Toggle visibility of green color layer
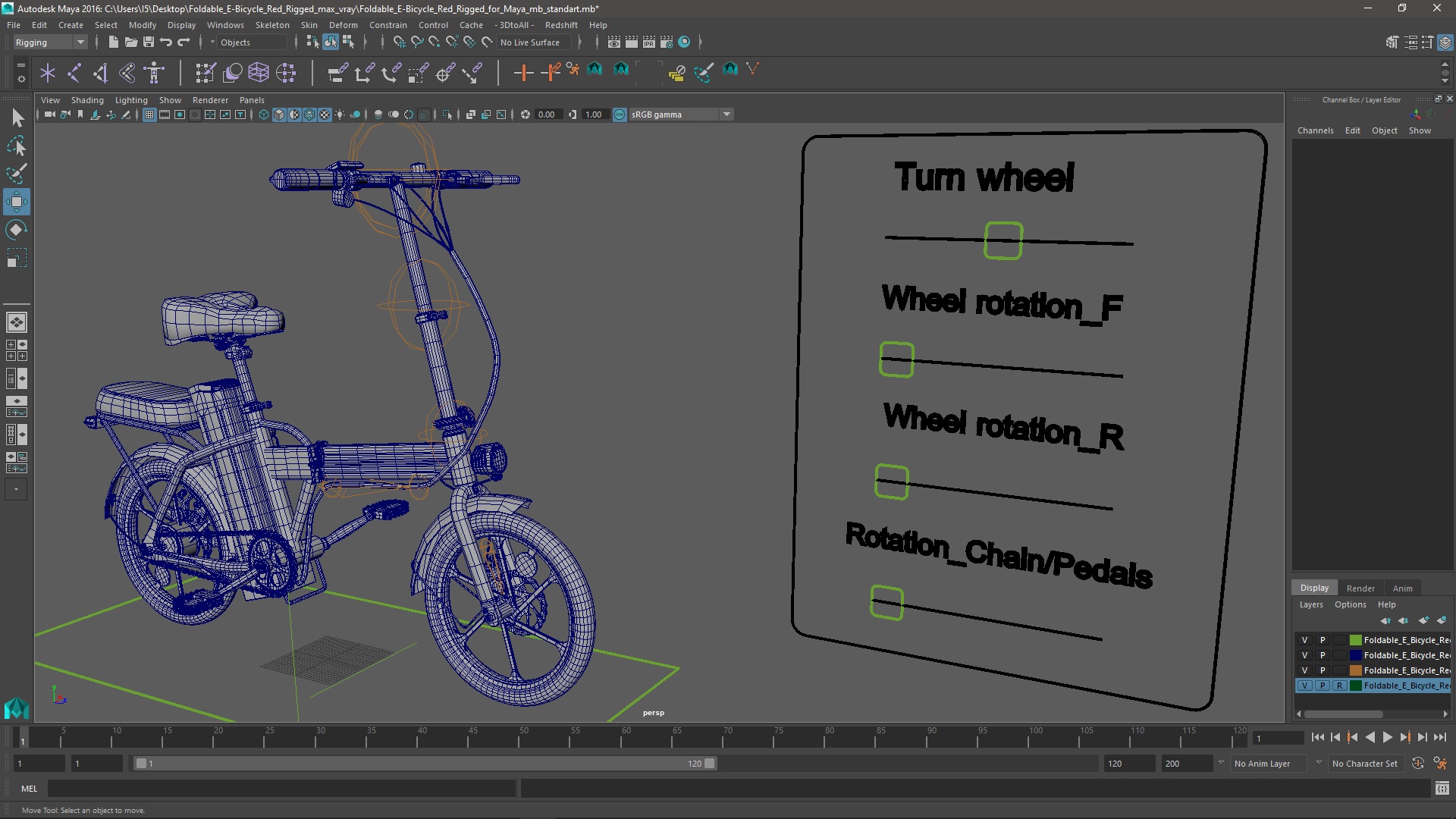 [x=1304, y=640]
